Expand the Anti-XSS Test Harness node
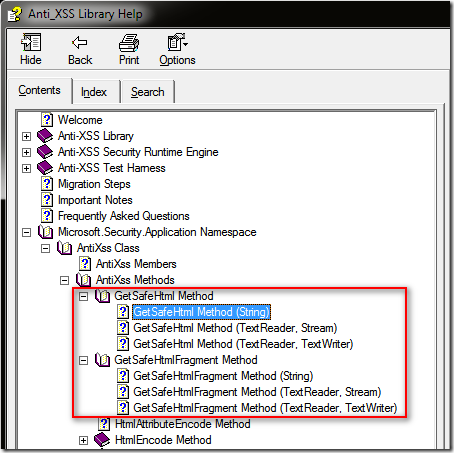The image size is (454, 453). tap(26, 168)
